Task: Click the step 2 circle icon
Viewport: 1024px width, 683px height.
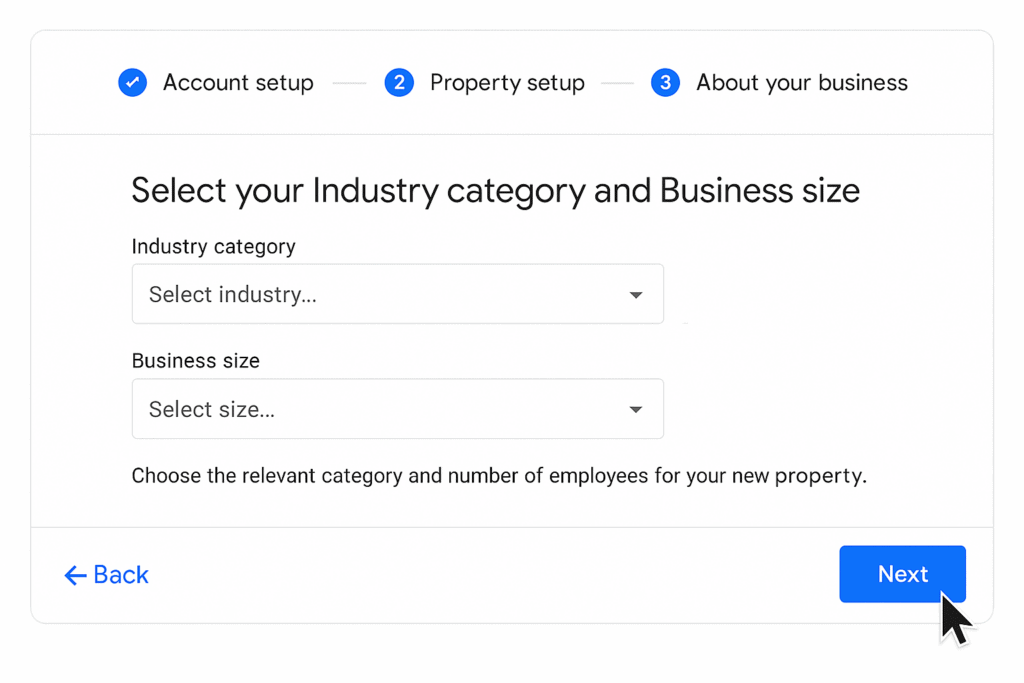Action: tap(399, 82)
